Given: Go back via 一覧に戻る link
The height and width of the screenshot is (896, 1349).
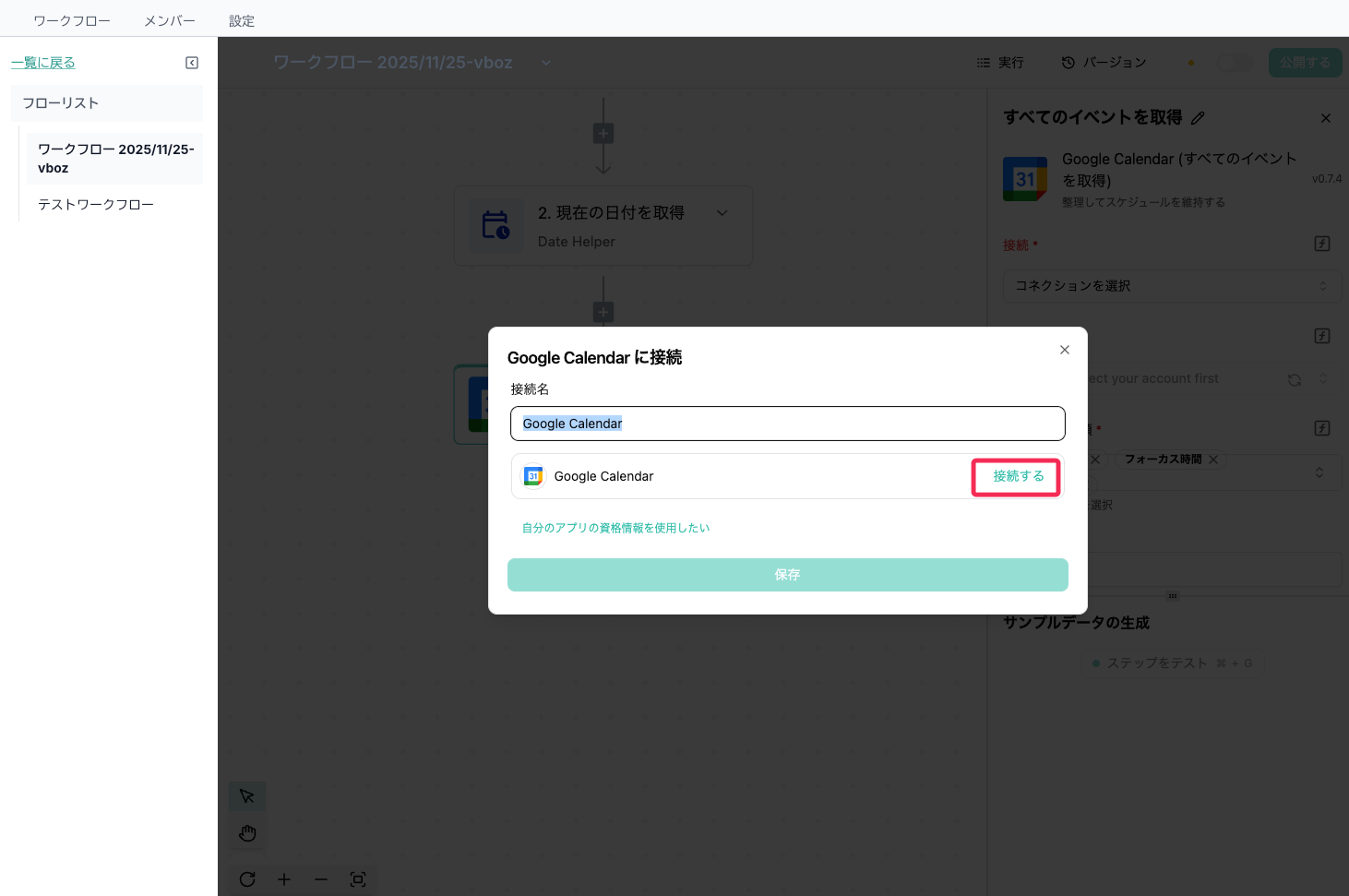Looking at the screenshot, I should click(43, 63).
